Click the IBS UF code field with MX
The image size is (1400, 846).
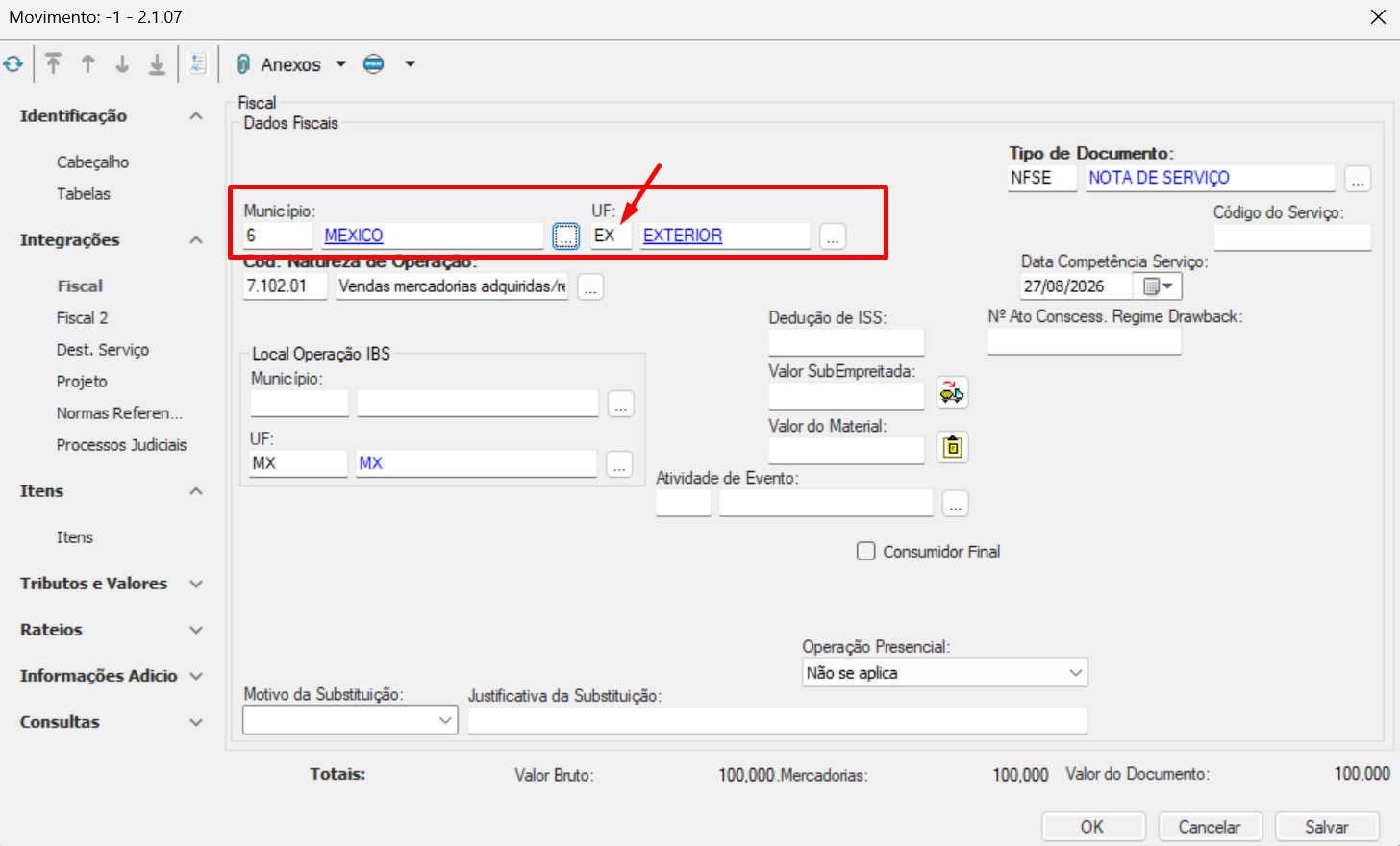[x=299, y=463]
